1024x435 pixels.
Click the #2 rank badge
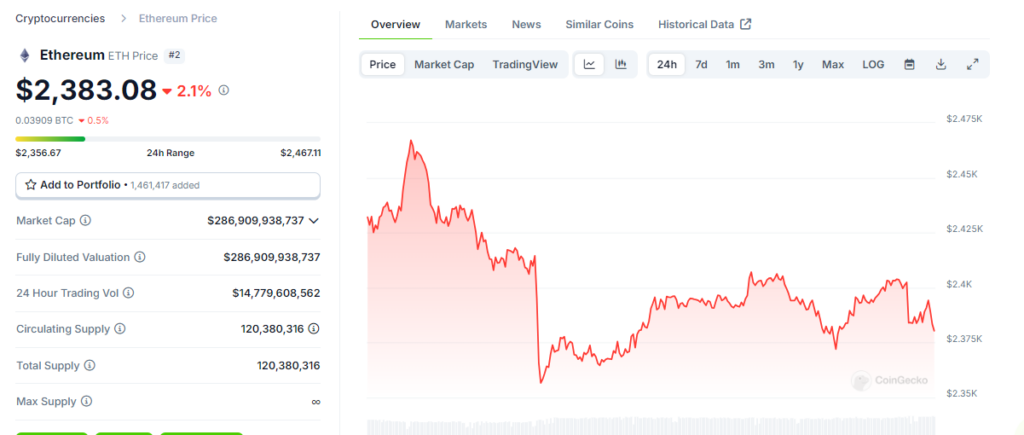click(x=174, y=56)
